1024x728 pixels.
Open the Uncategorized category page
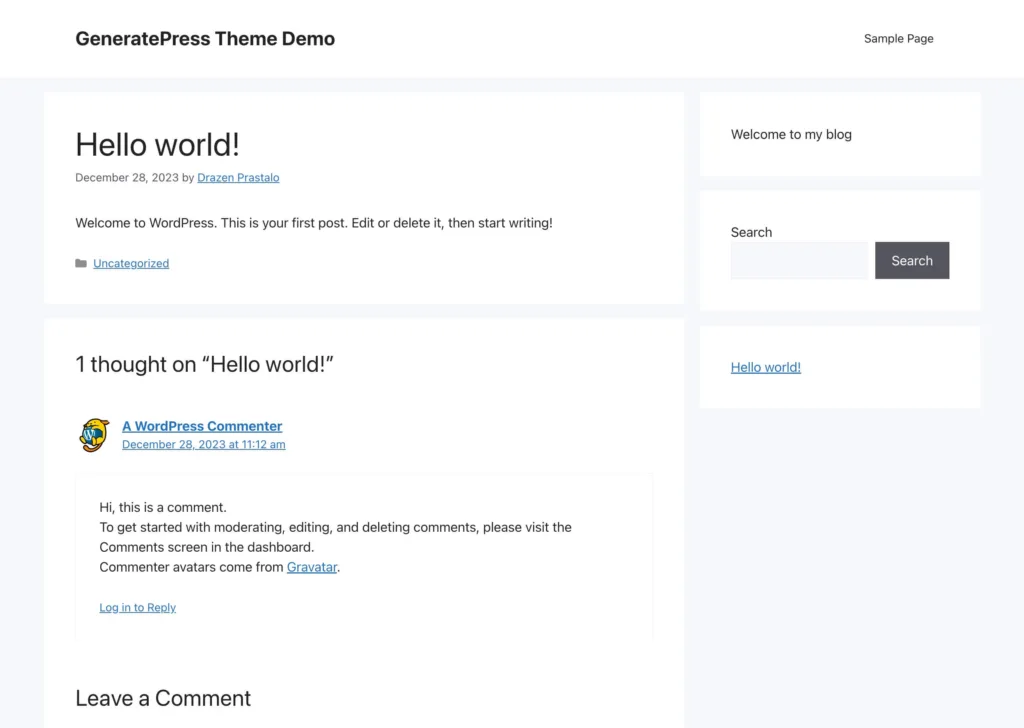pos(130,263)
